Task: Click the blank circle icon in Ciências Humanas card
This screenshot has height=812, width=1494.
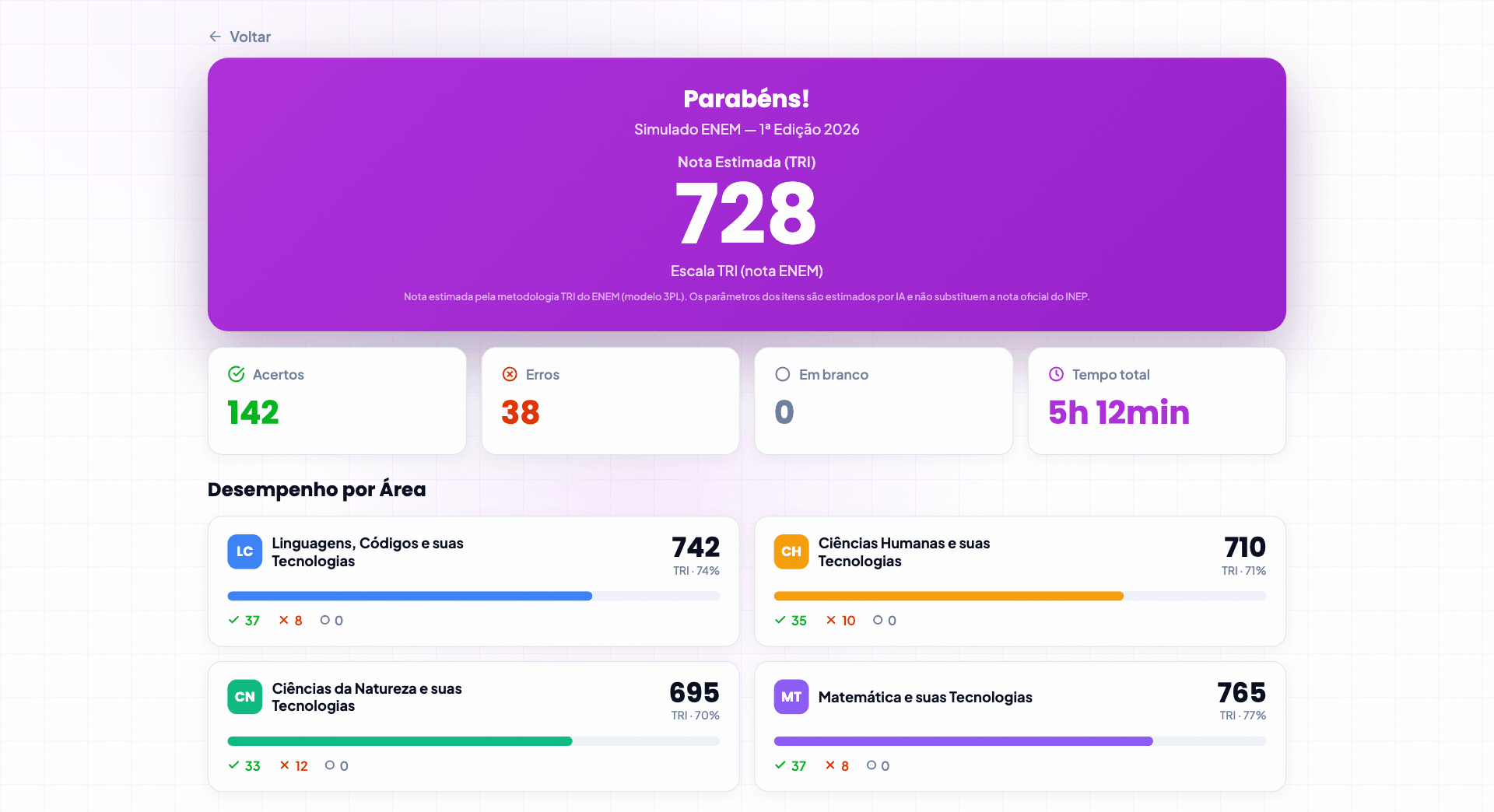Action: (878, 620)
